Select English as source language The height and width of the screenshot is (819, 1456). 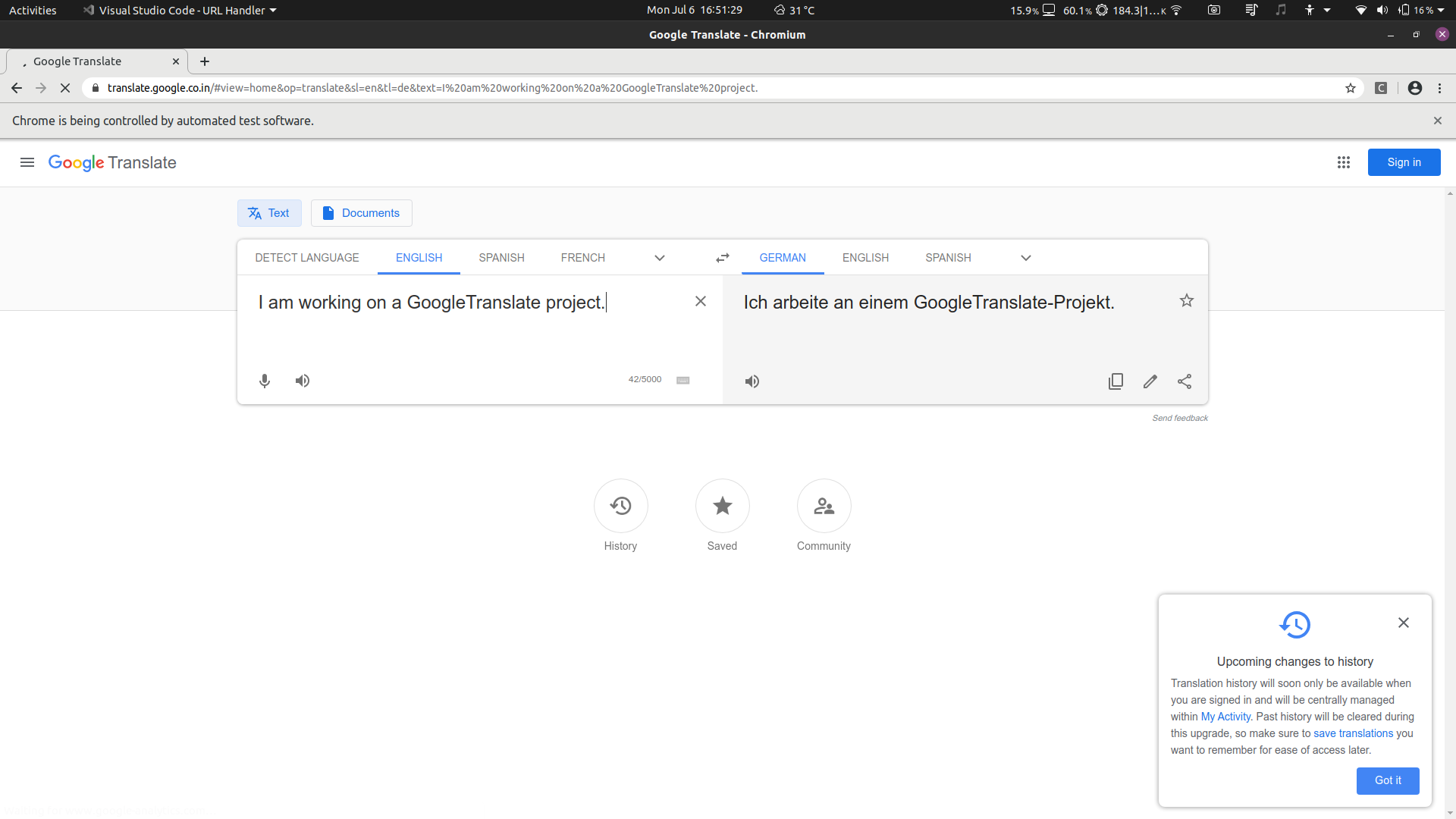point(419,258)
